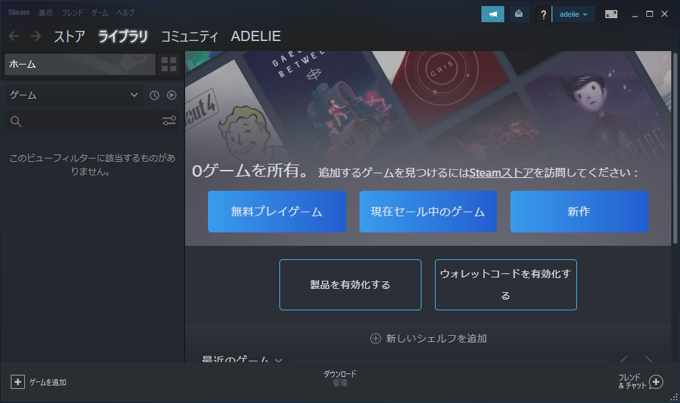Viewport: 680px width, 403px height.
Task: Focus the library search field
Action: pyautogui.click(x=92, y=121)
